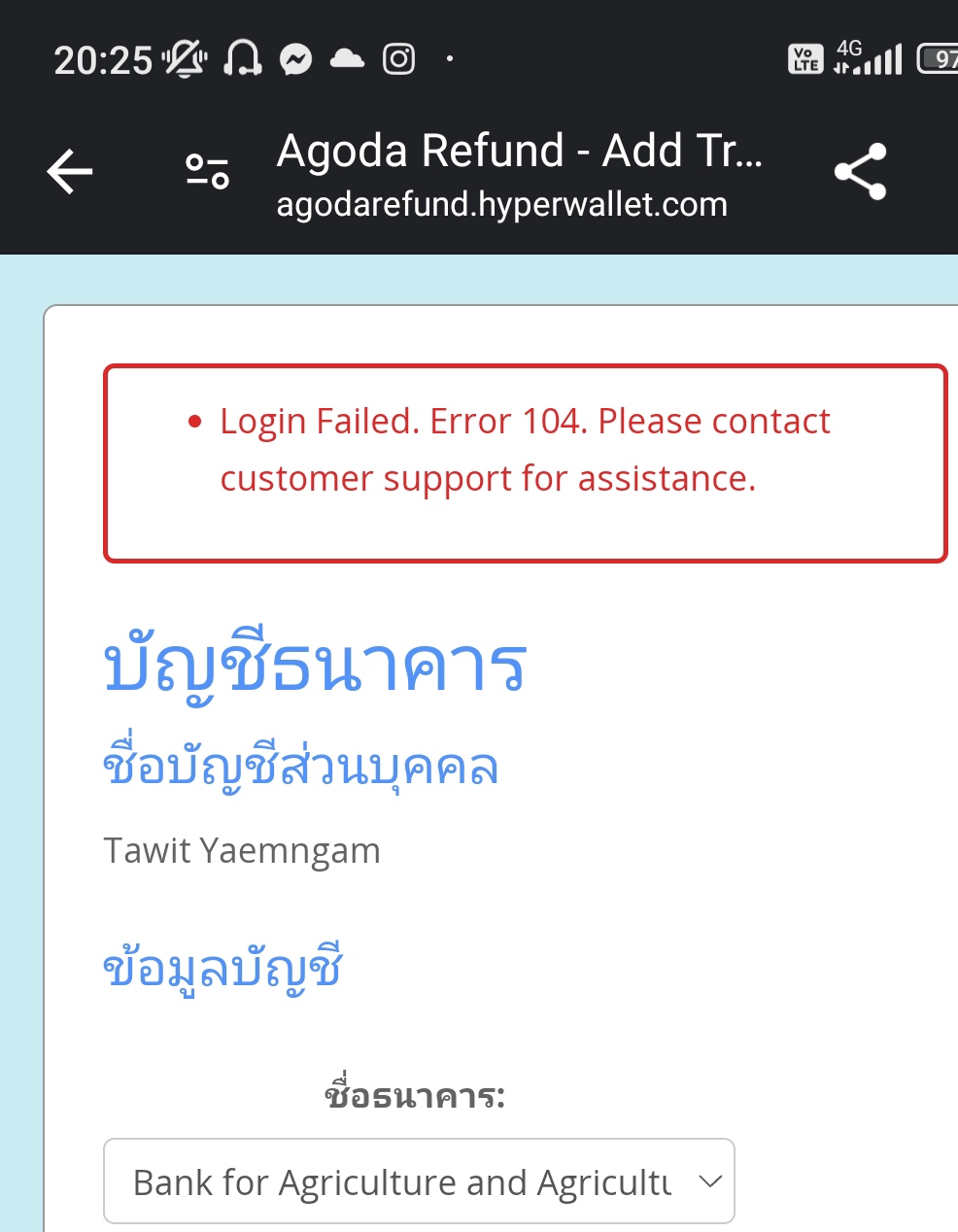The width and height of the screenshot is (958, 1232).
Task: Tap the Agoda Refund page title
Action: (519, 152)
